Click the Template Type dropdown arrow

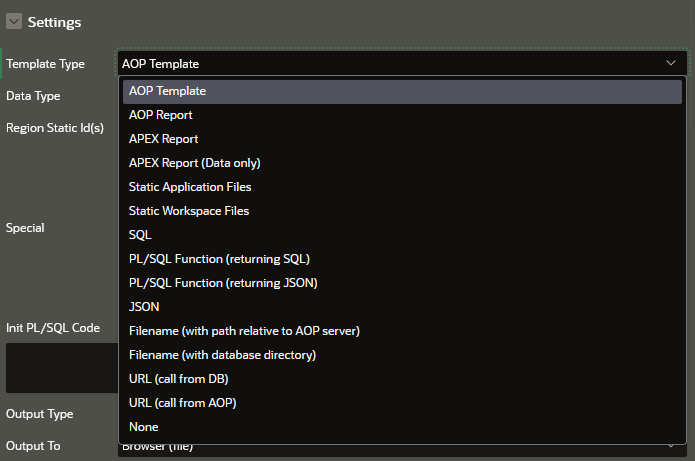670,63
